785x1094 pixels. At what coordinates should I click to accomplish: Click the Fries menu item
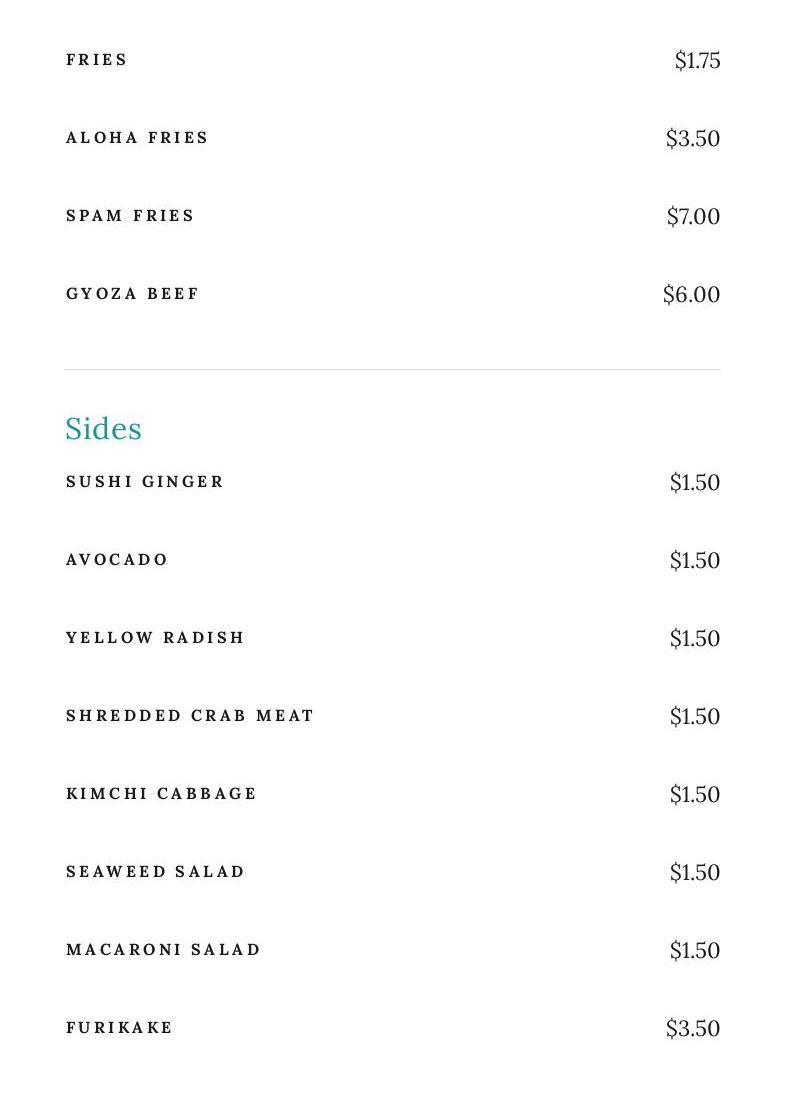pos(97,60)
